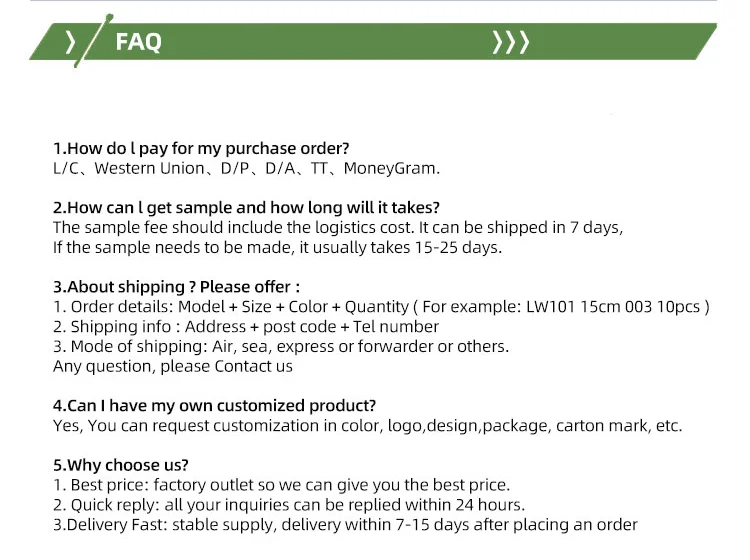Click the 'Delivery Fast' 7-15 days line
This screenshot has height=560, width=750.
(345, 525)
